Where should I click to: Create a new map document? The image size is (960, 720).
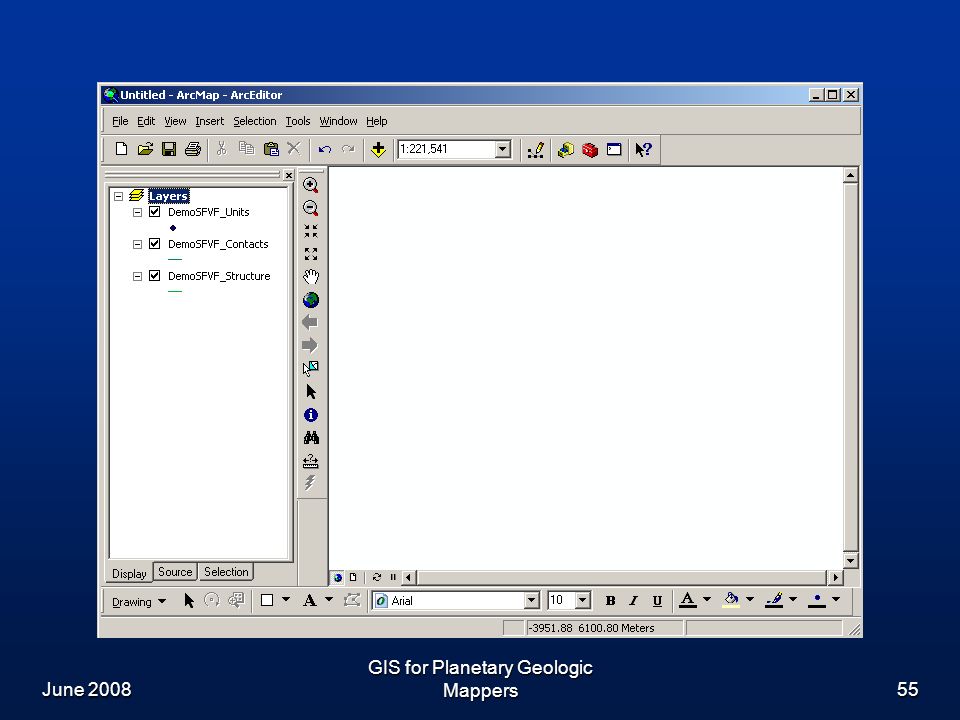click(x=121, y=149)
